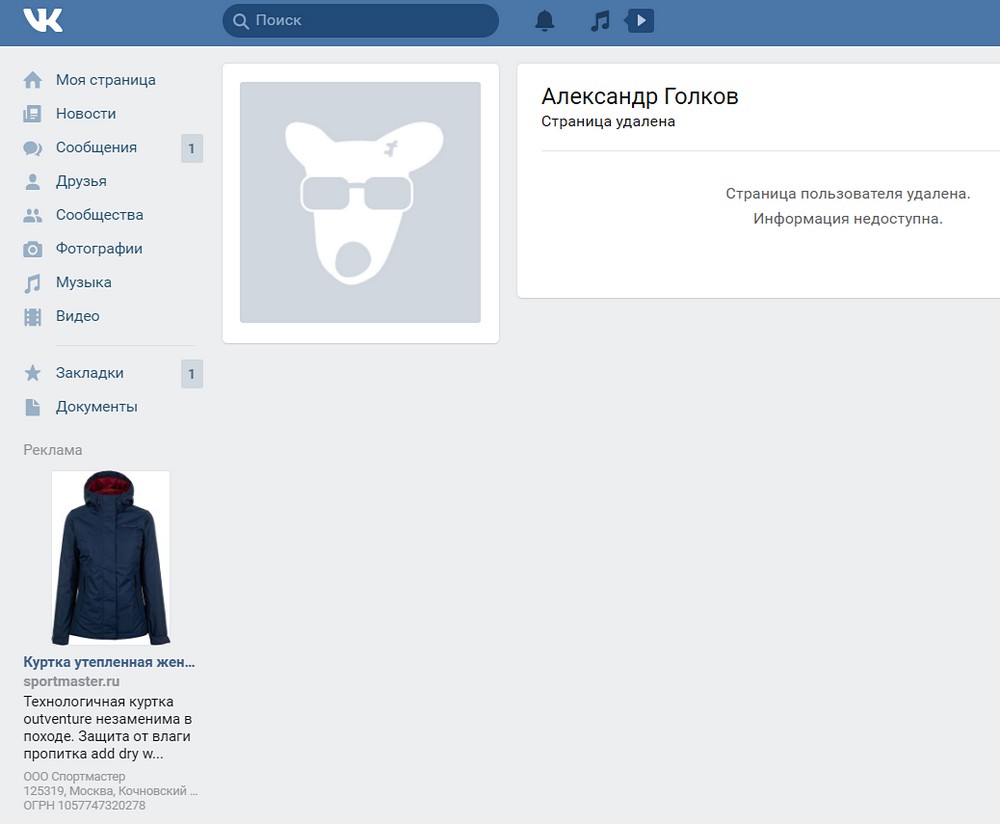The width and height of the screenshot is (1000, 824).
Task: Click the Страница удалена status text
Action: 608,121
